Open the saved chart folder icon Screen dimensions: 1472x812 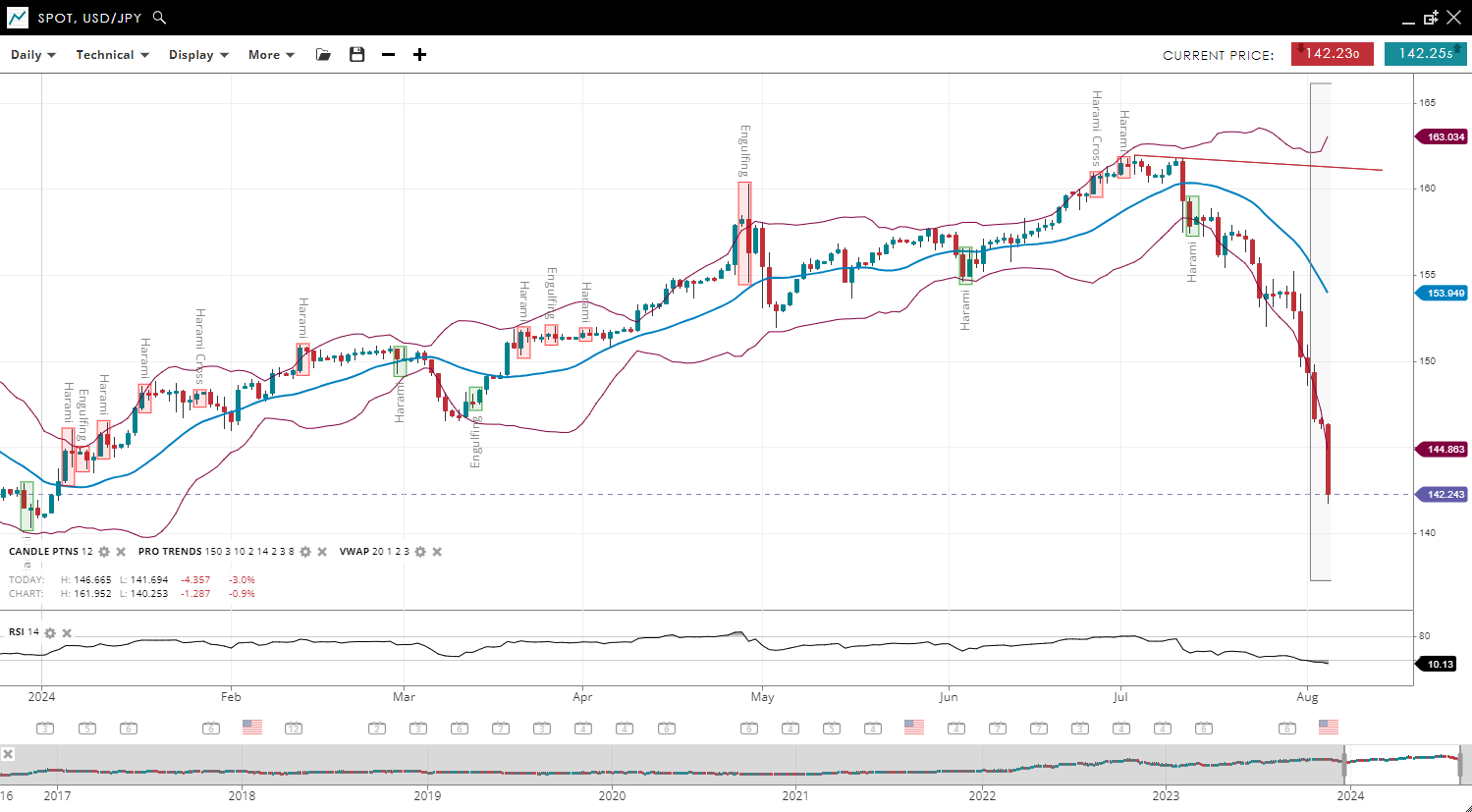323,55
